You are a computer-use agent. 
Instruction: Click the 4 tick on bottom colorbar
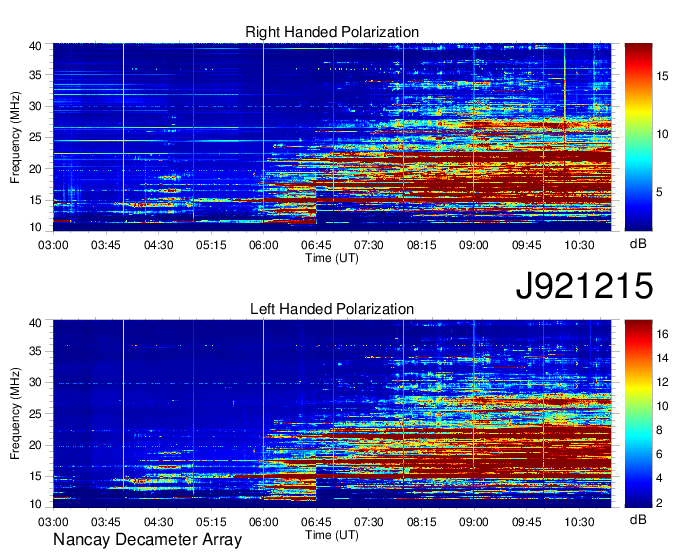click(x=659, y=478)
